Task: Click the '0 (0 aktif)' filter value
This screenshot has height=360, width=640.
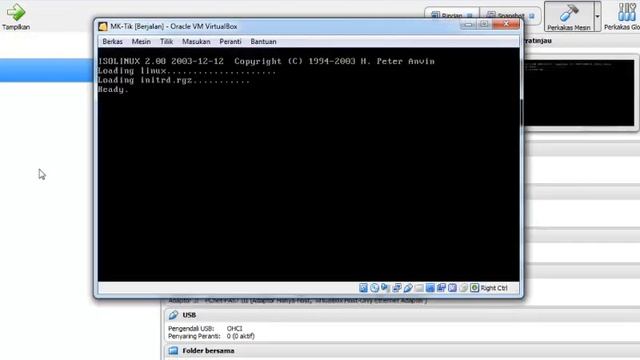Action: click(240, 336)
